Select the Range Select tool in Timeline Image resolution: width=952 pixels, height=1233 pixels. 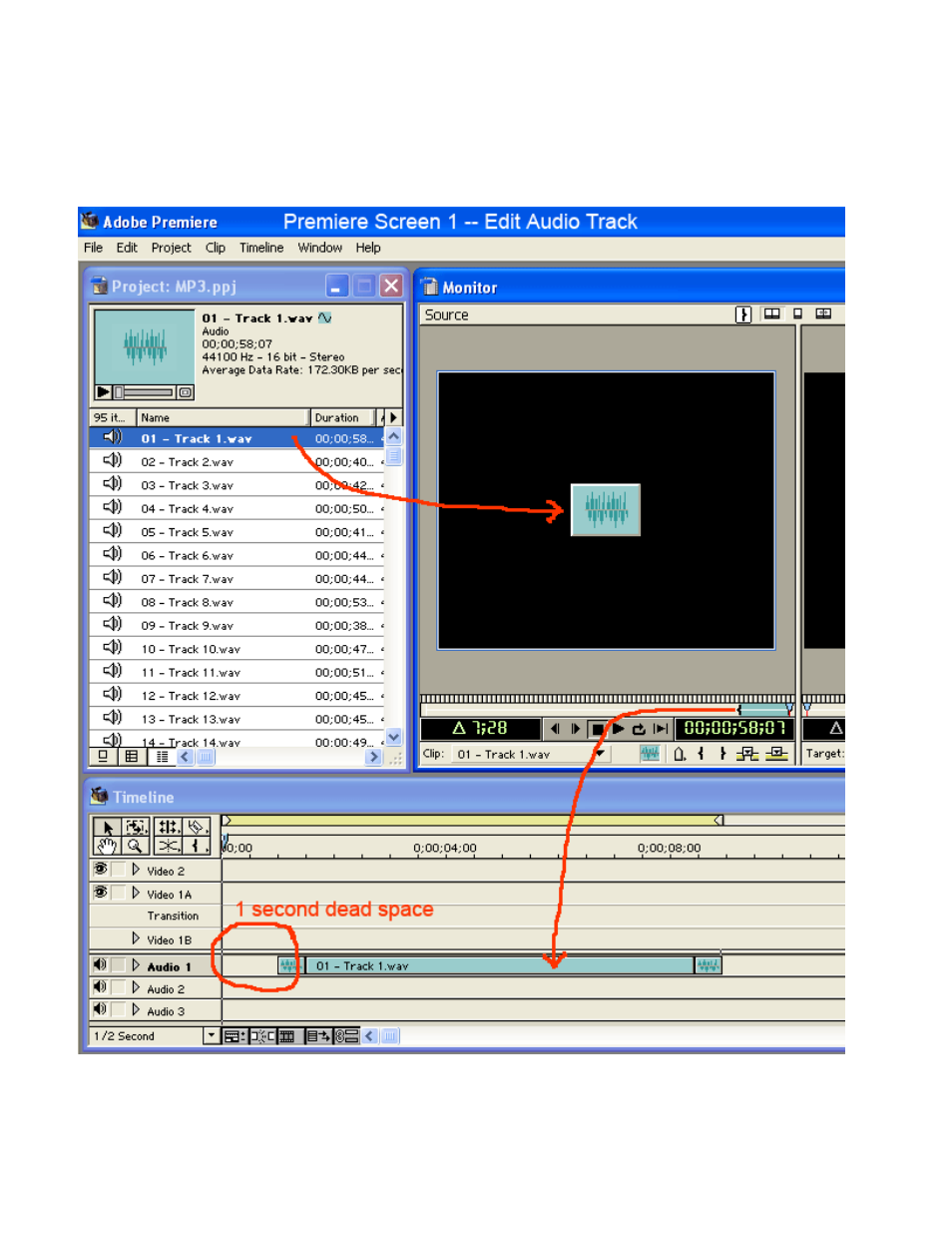[x=136, y=828]
